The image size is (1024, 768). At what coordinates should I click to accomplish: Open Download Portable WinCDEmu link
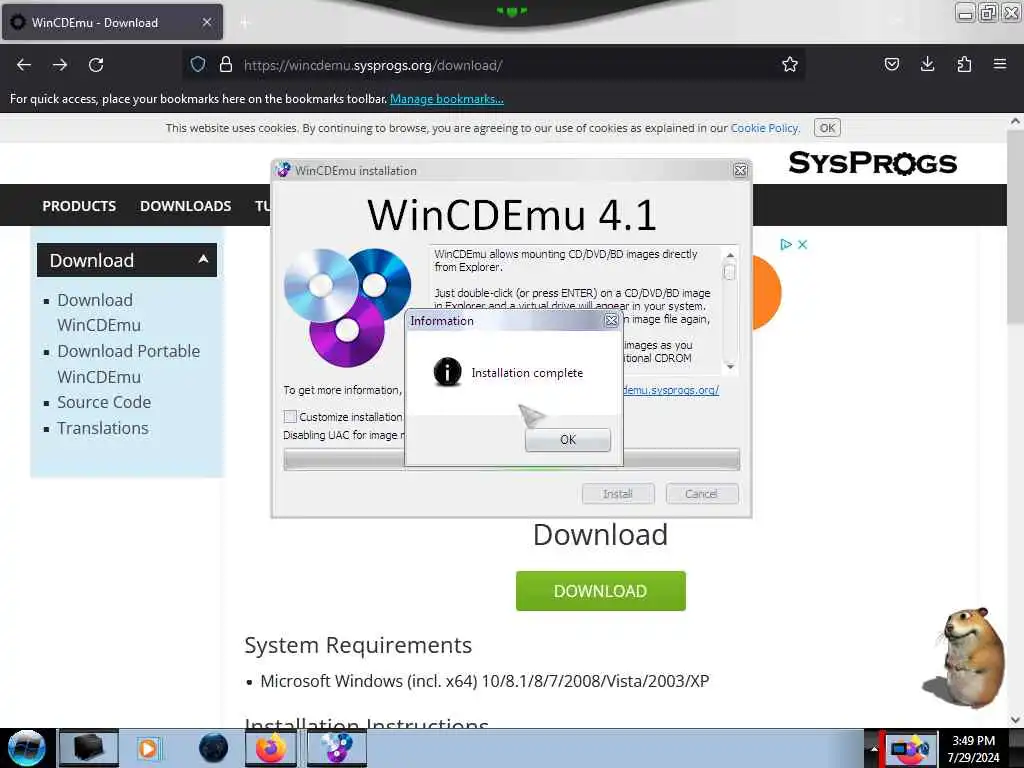[x=129, y=364]
